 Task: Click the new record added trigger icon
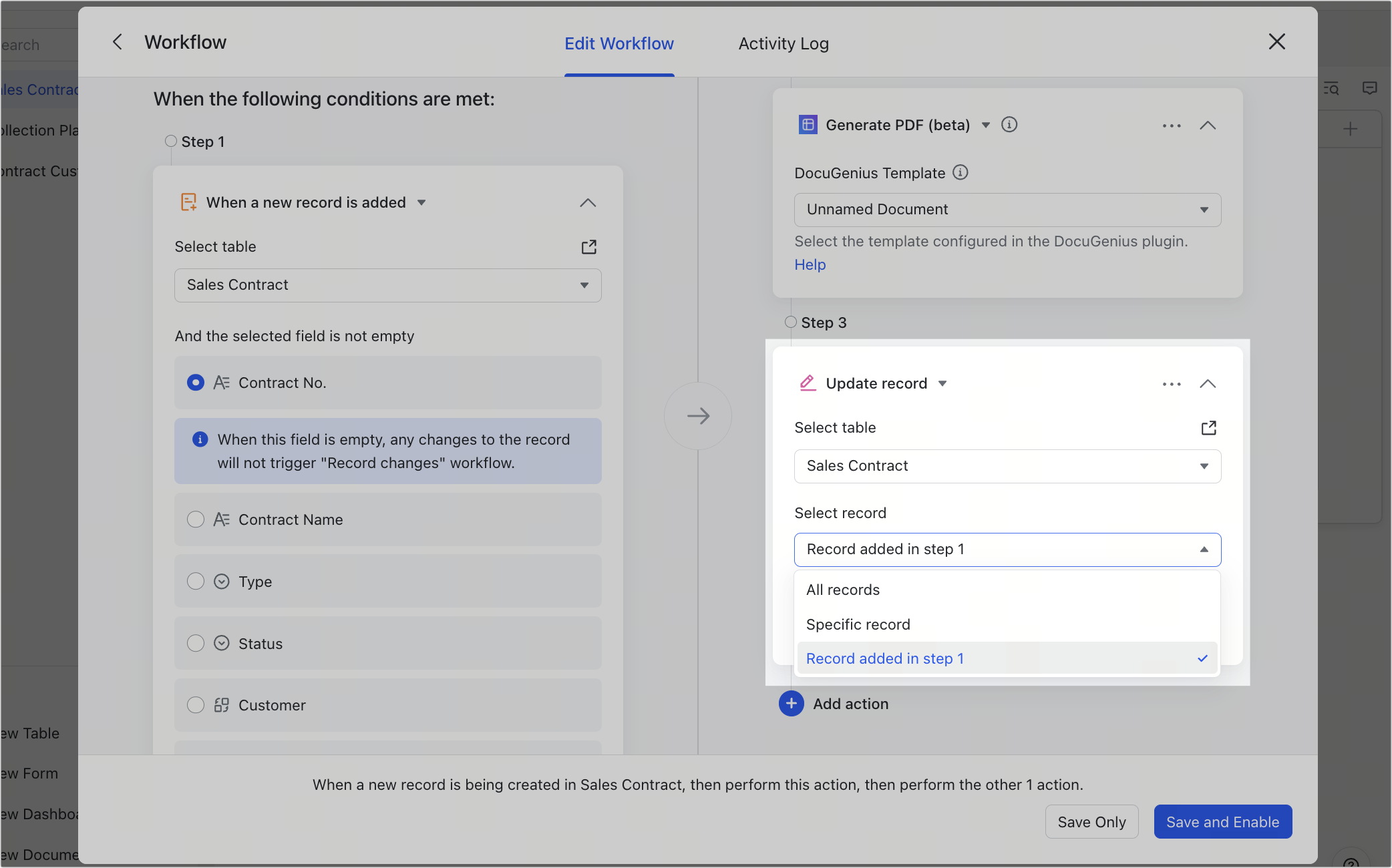point(188,202)
